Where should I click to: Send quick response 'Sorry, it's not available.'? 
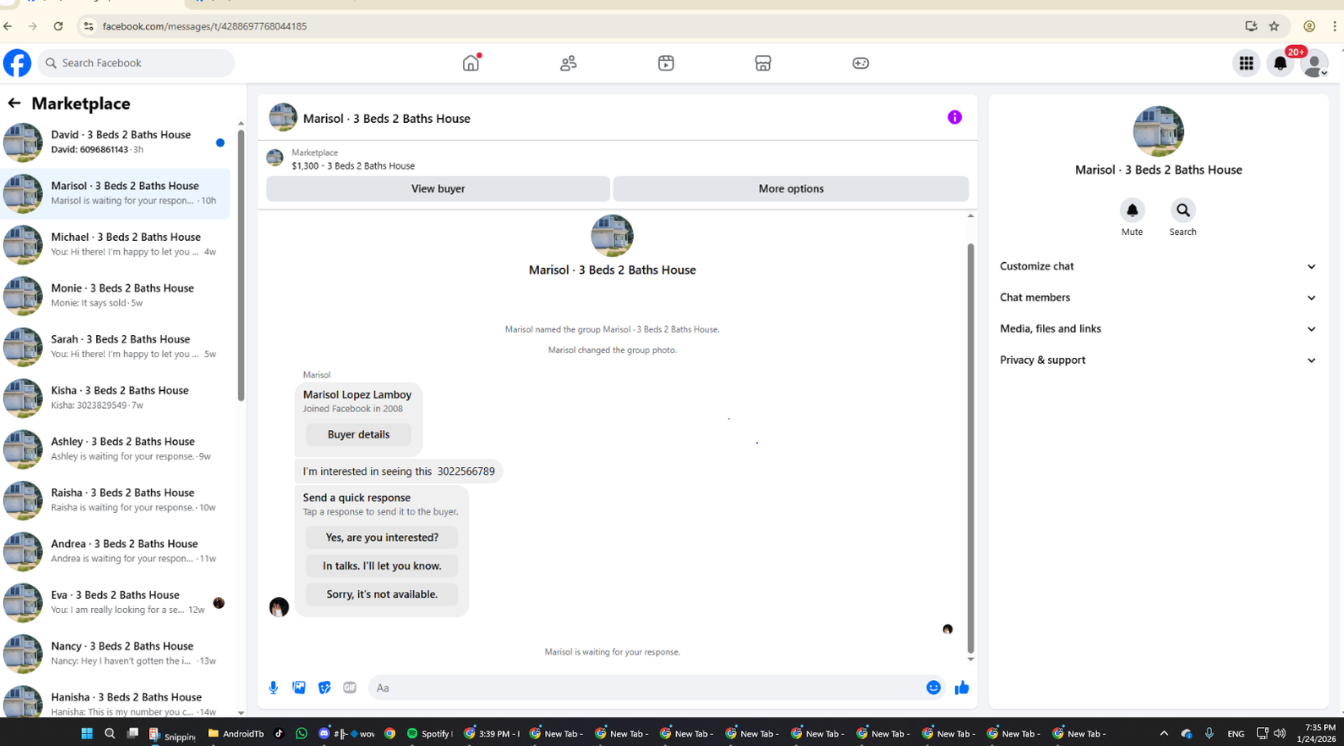pos(382,594)
